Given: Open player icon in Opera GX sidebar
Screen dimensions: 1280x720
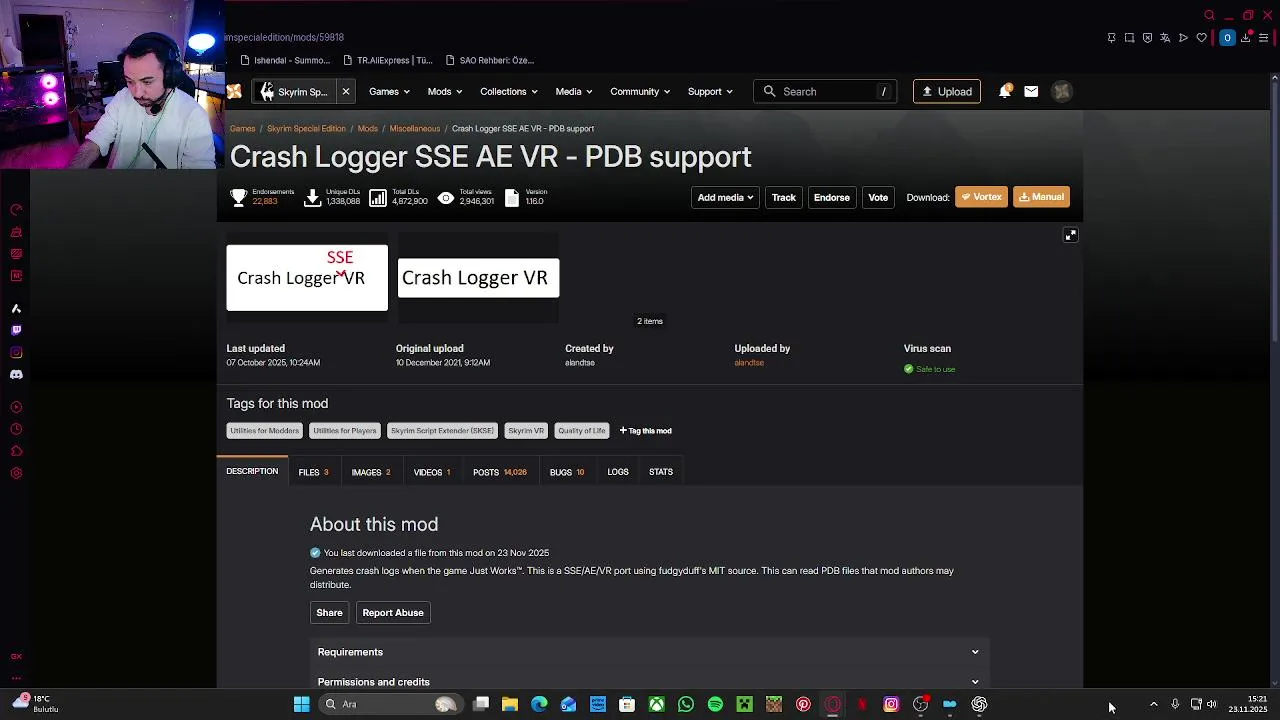Looking at the screenshot, I should [16, 407].
